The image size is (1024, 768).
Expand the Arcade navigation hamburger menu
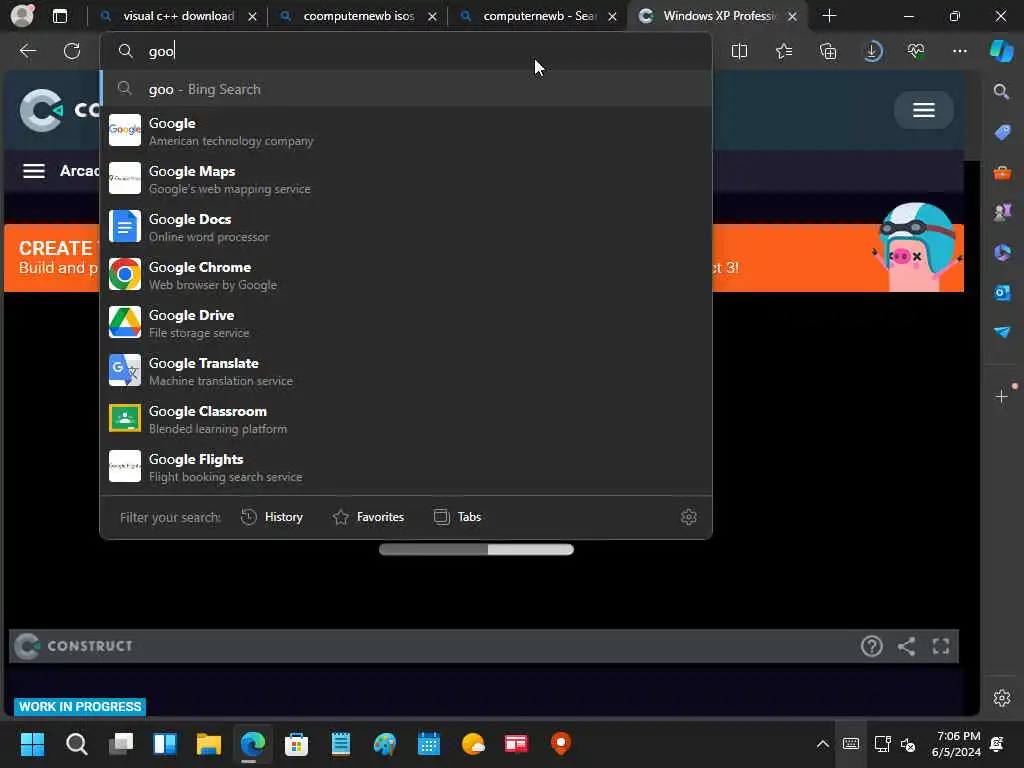(x=34, y=171)
